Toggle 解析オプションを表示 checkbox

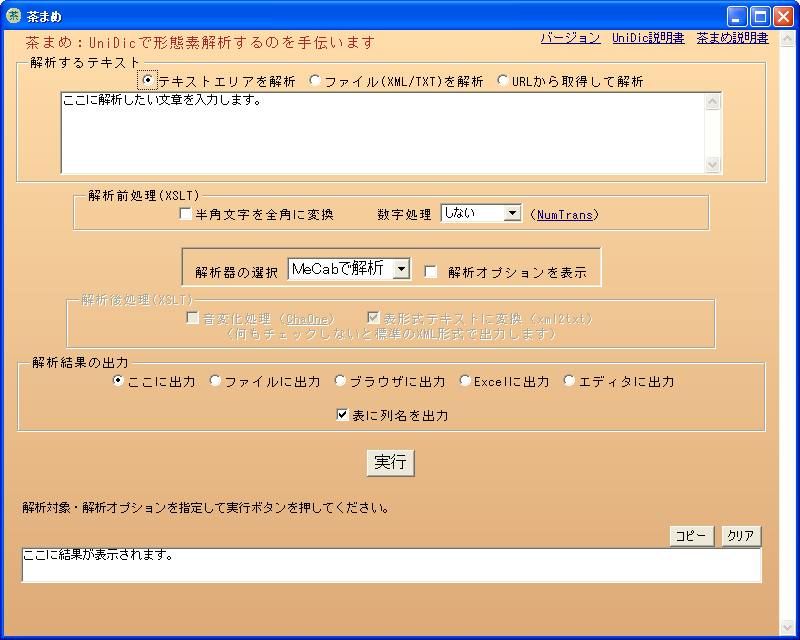(431, 271)
